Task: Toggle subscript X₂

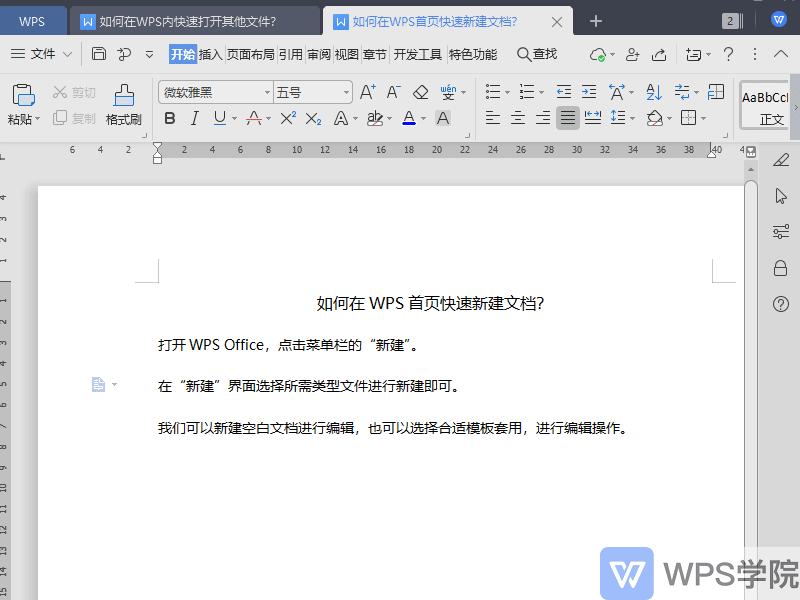Action: [313, 119]
